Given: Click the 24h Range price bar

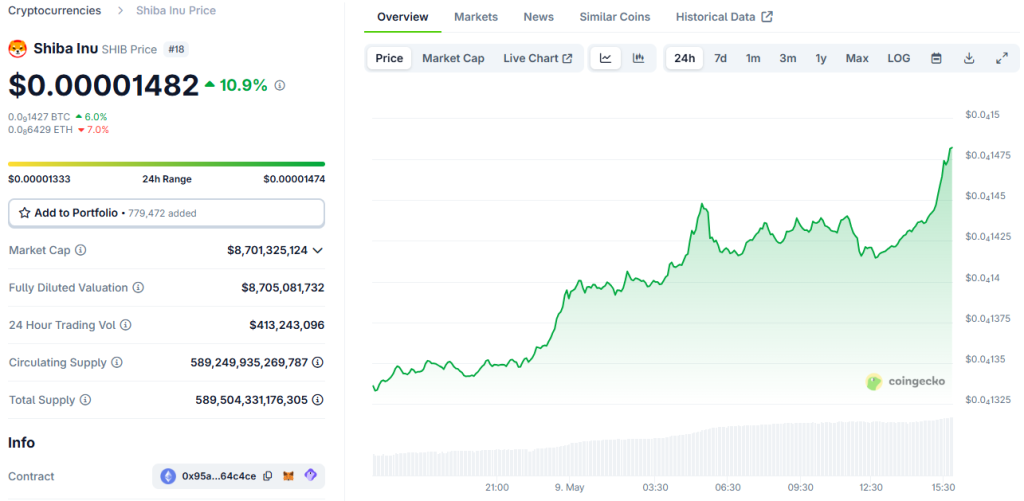Looking at the screenshot, I should (166, 164).
